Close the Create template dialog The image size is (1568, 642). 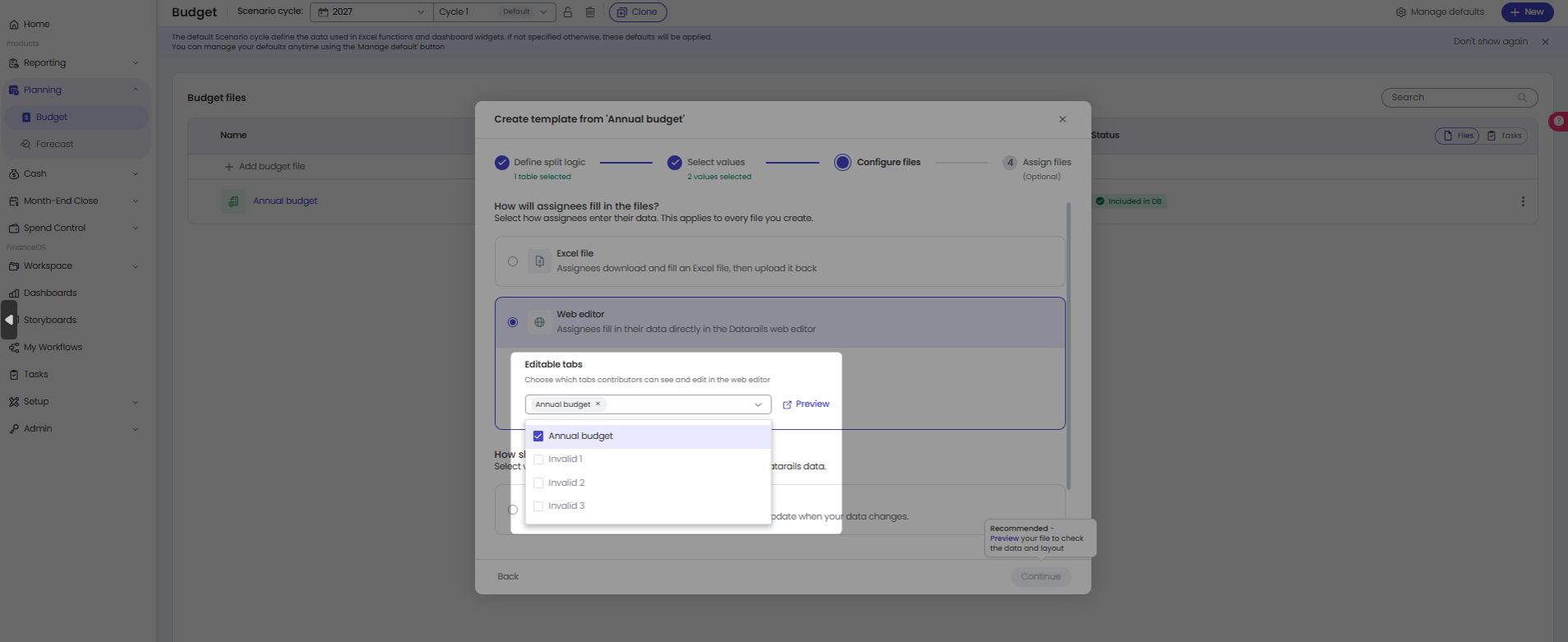pyautogui.click(x=1062, y=119)
